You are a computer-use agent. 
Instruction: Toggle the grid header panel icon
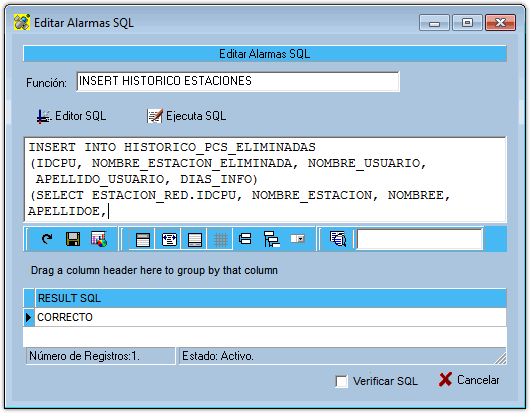142,239
